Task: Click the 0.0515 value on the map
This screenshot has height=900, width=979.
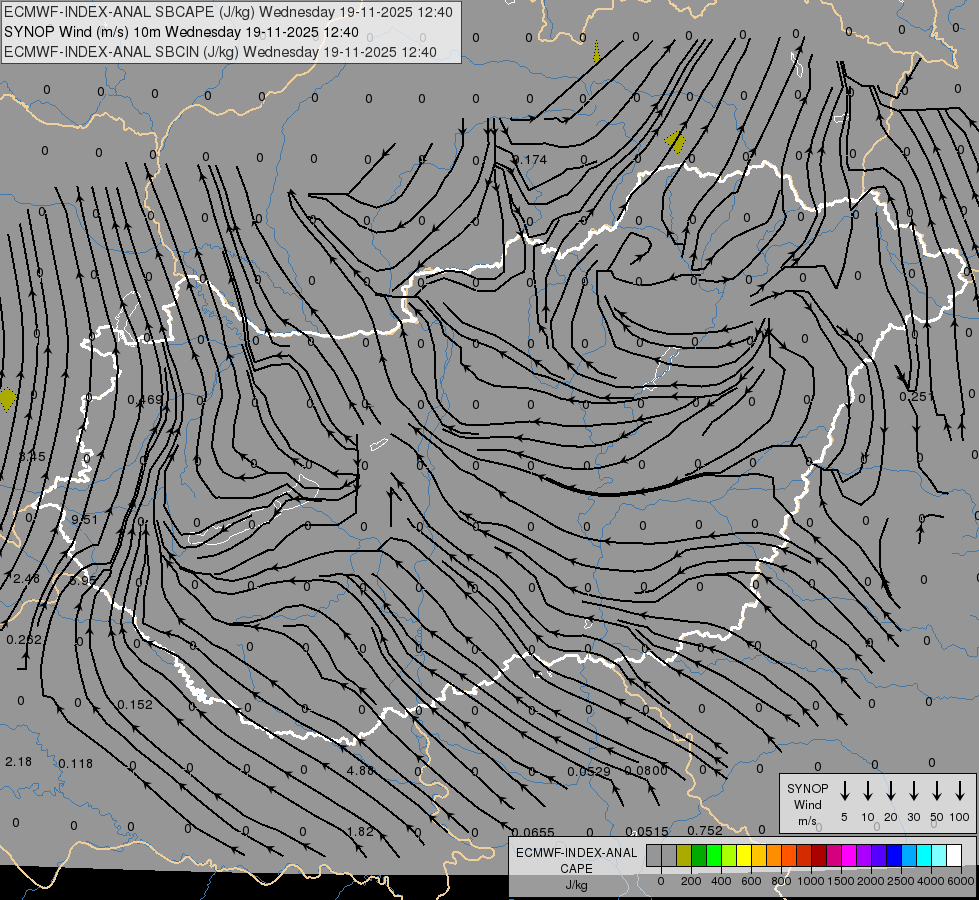Action: (x=647, y=831)
